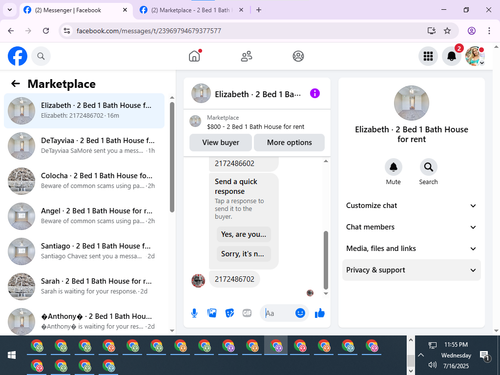Open the Windows Start button

[12, 355]
